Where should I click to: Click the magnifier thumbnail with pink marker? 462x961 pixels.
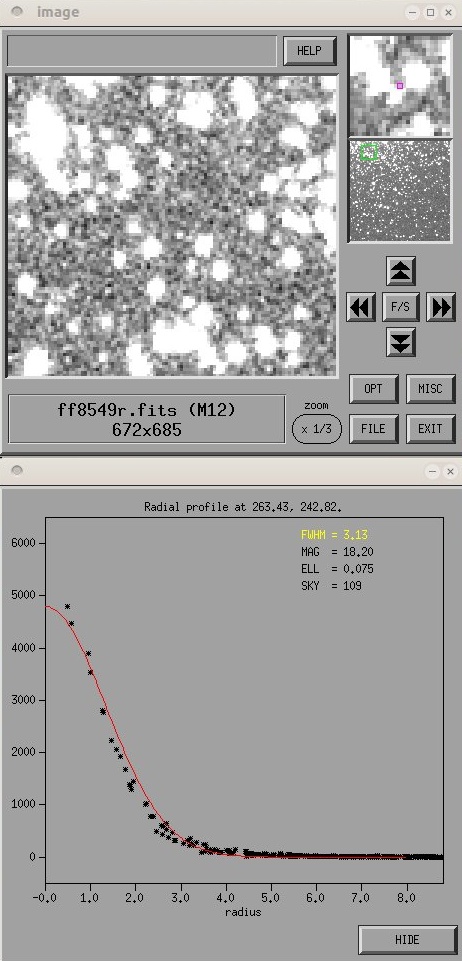coord(400,85)
